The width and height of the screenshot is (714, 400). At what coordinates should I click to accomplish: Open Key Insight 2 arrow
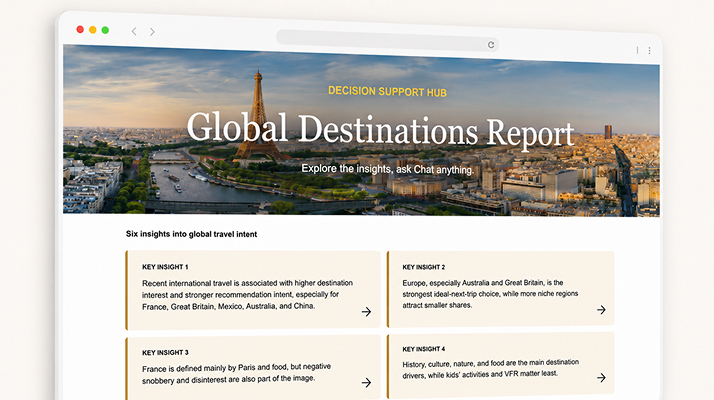602,310
